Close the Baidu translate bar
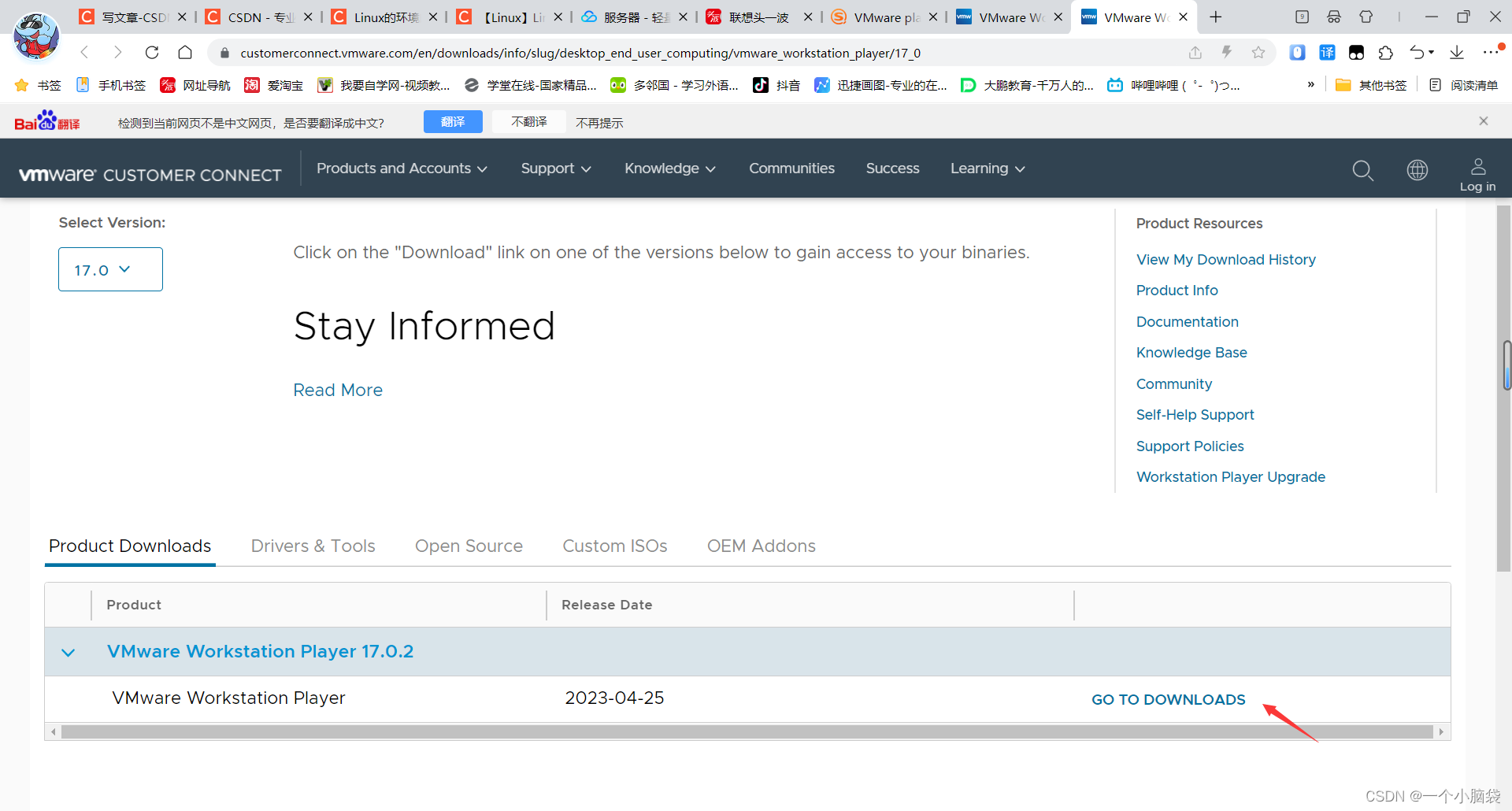Image resolution: width=1512 pixels, height=811 pixels. 1484,120
